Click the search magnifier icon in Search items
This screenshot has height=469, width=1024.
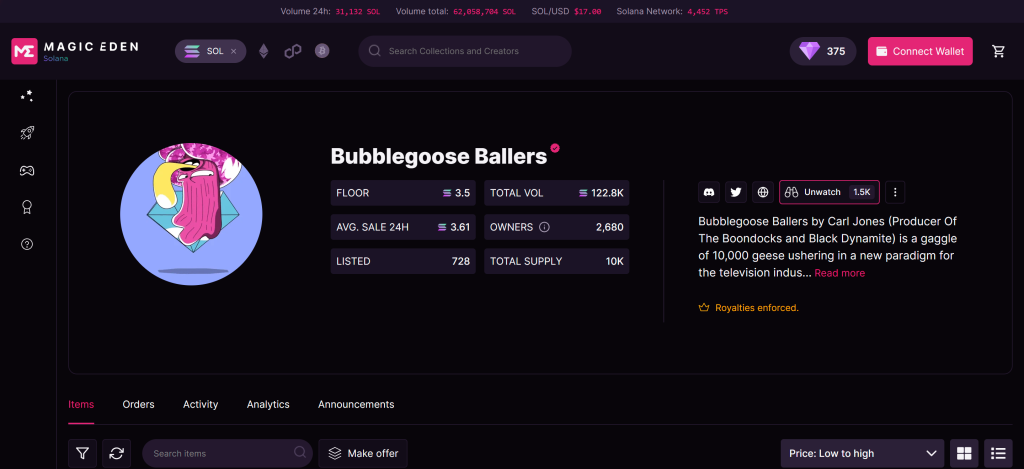pos(300,452)
